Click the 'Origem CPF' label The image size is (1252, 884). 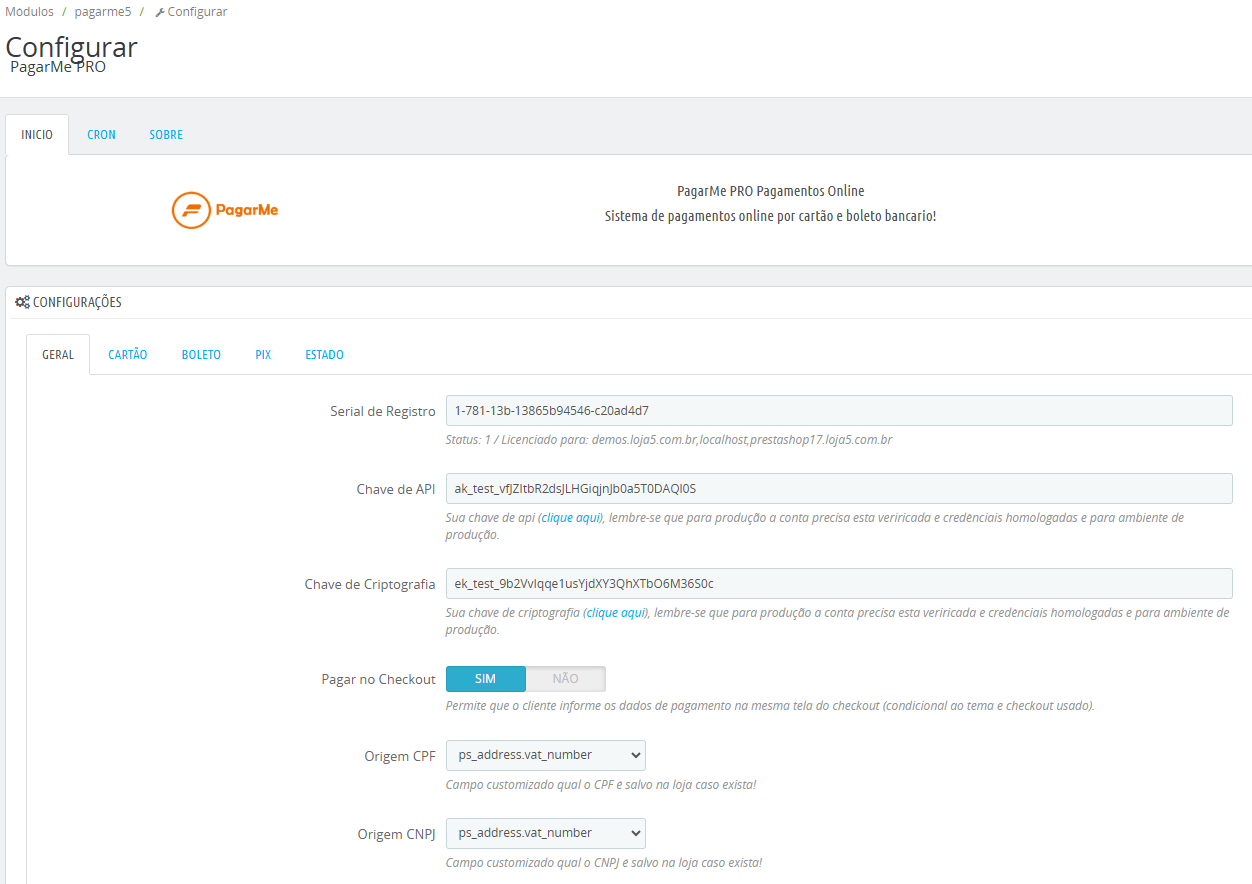pos(400,756)
